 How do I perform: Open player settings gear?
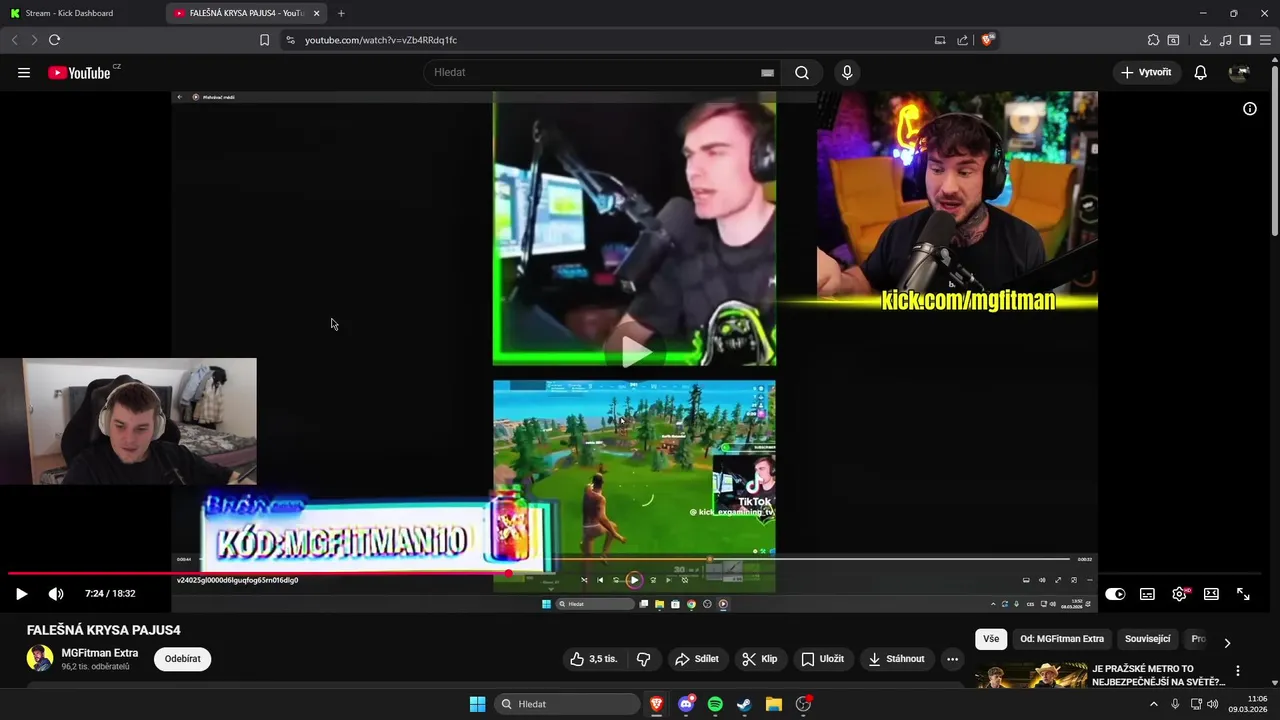coord(1180,594)
